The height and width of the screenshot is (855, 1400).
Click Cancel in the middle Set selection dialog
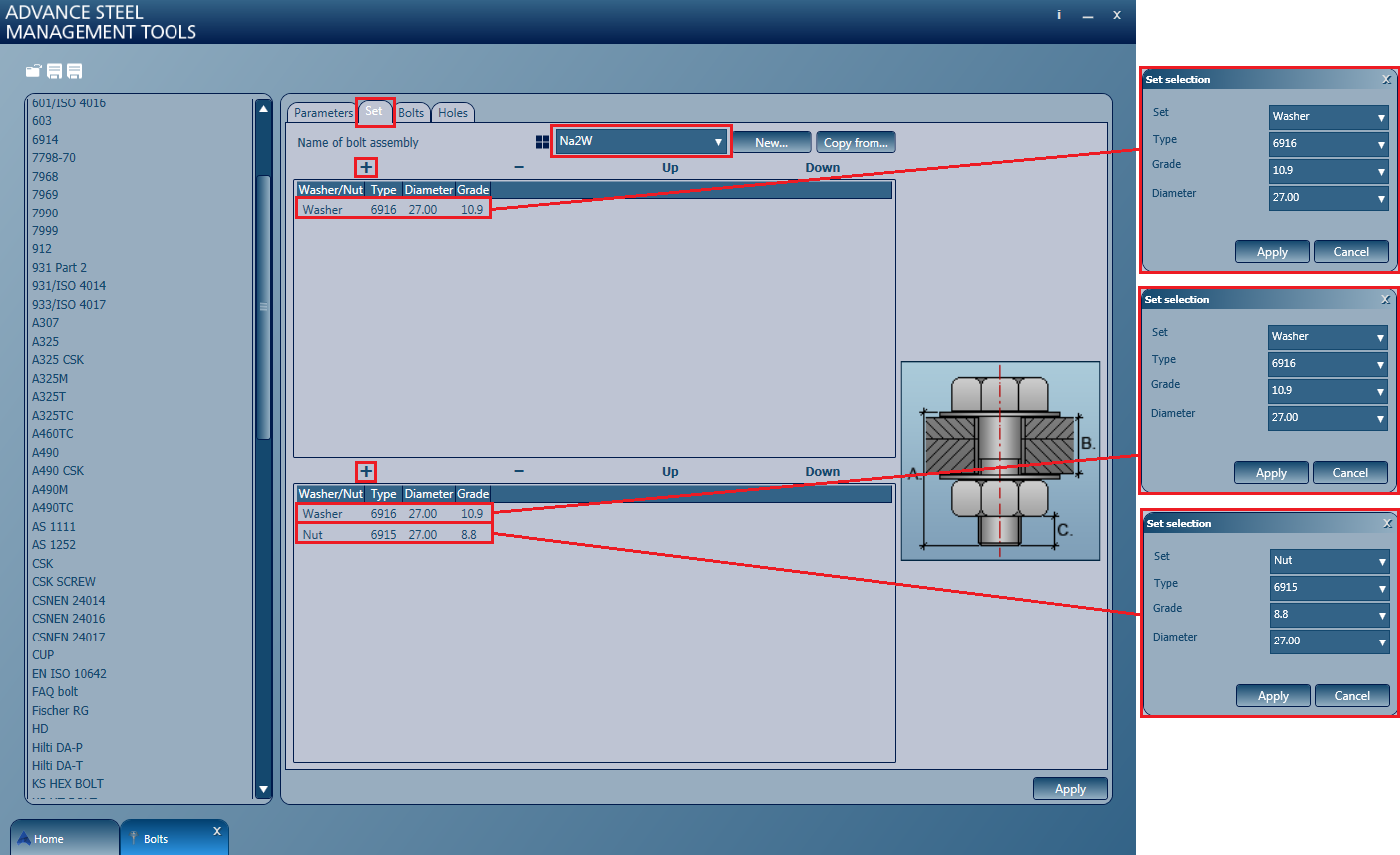1350,473
